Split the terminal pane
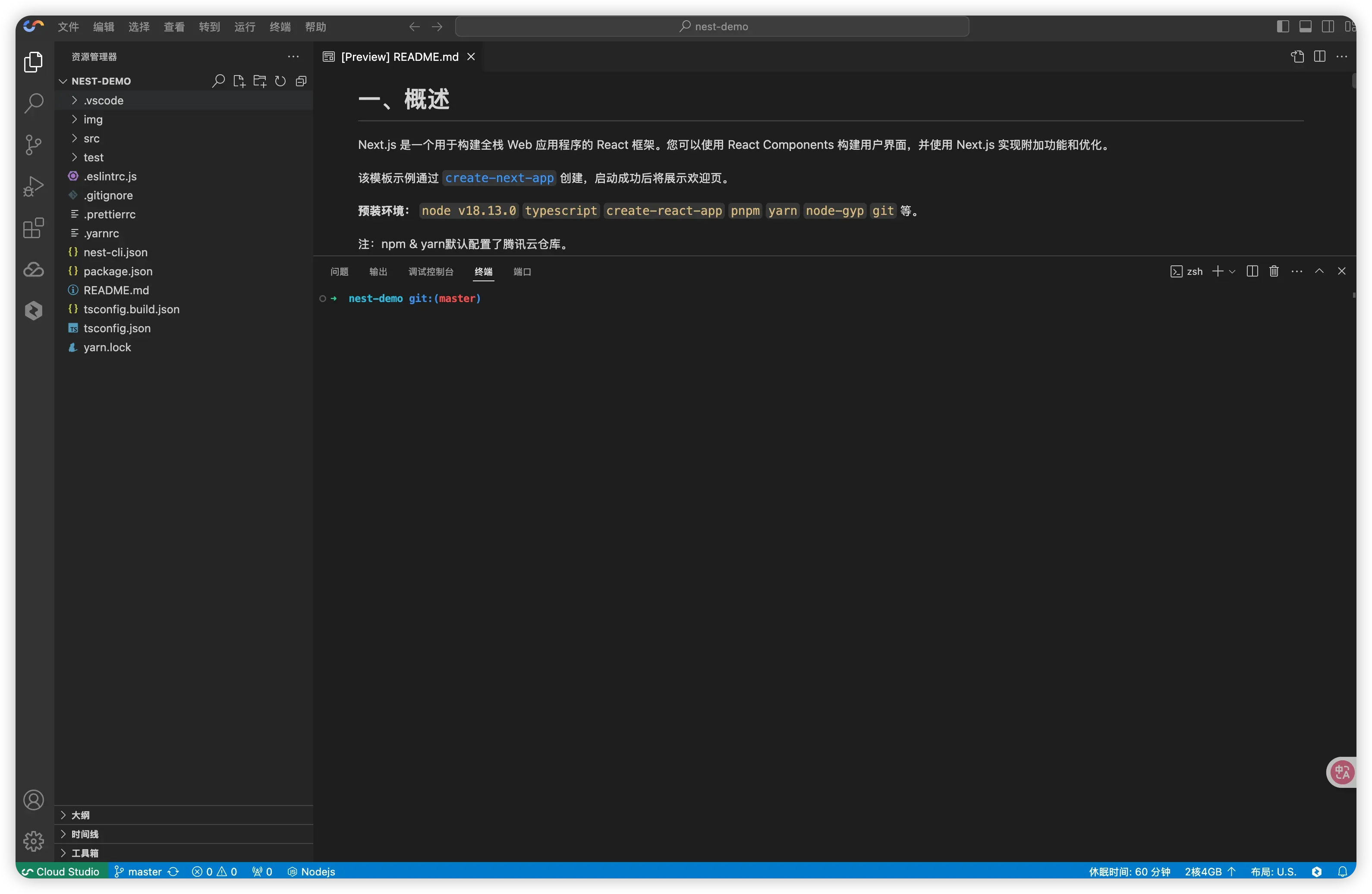Image resolution: width=1372 pixels, height=894 pixels. click(x=1252, y=271)
